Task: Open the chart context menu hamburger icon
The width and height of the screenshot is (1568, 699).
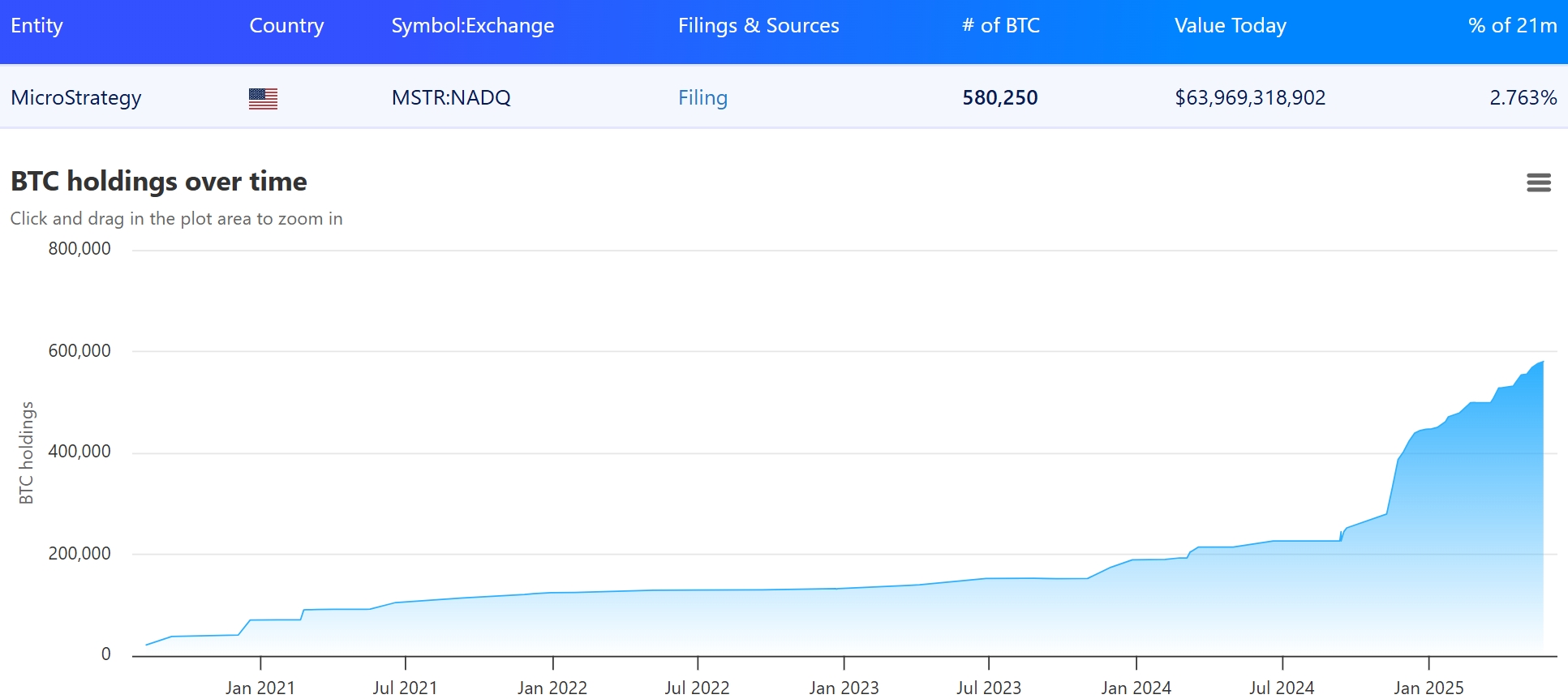Action: pos(1538,182)
